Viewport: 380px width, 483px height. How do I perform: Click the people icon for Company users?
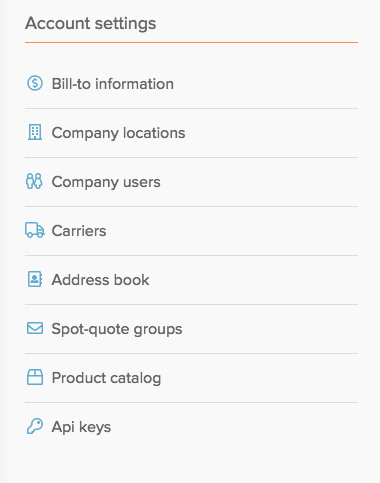pyautogui.click(x=34, y=181)
